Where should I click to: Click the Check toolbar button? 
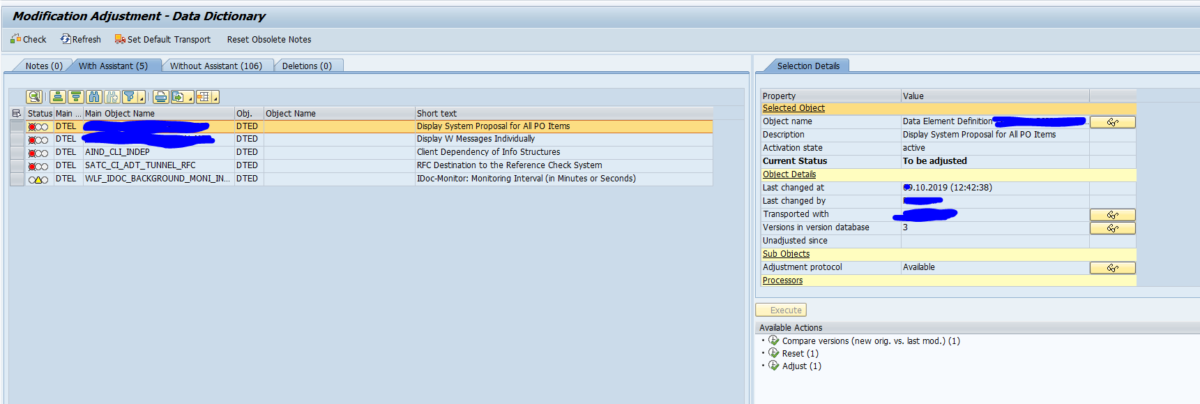[x=28, y=39]
